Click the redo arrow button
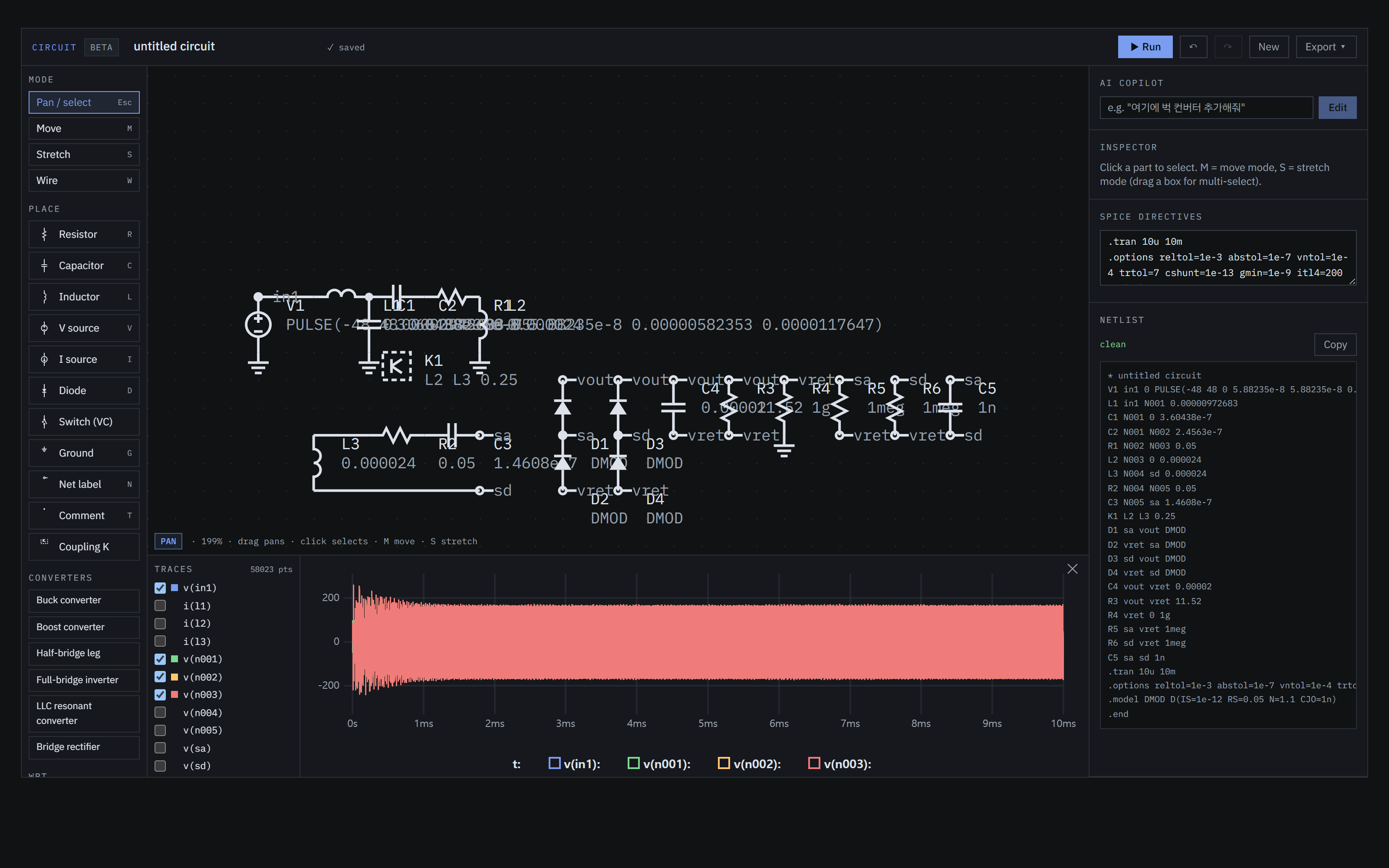Image resolution: width=1389 pixels, height=868 pixels. tap(1228, 47)
